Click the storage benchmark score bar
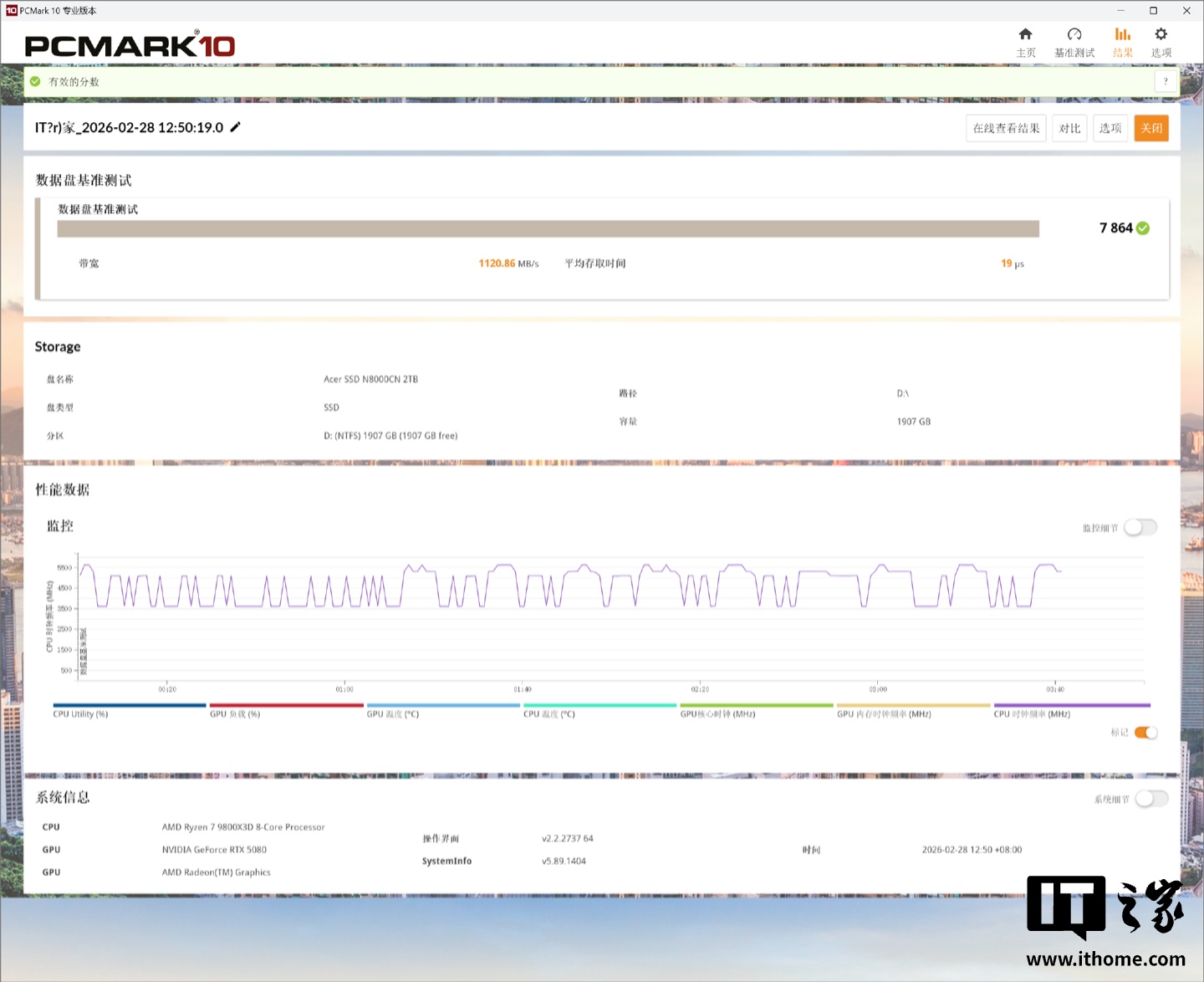The width and height of the screenshot is (1204, 982). click(x=548, y=229)
